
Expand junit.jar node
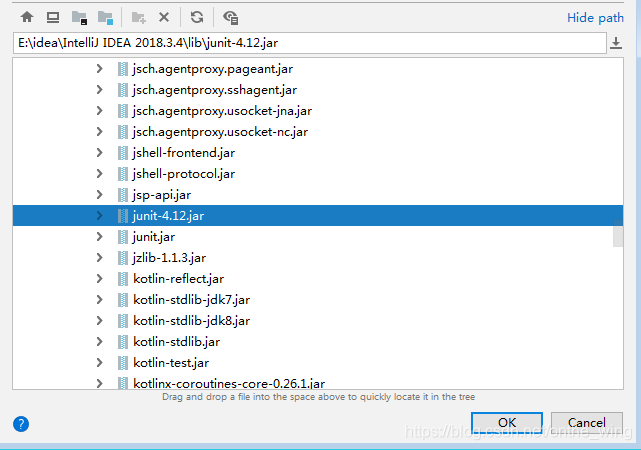(99, 237)
